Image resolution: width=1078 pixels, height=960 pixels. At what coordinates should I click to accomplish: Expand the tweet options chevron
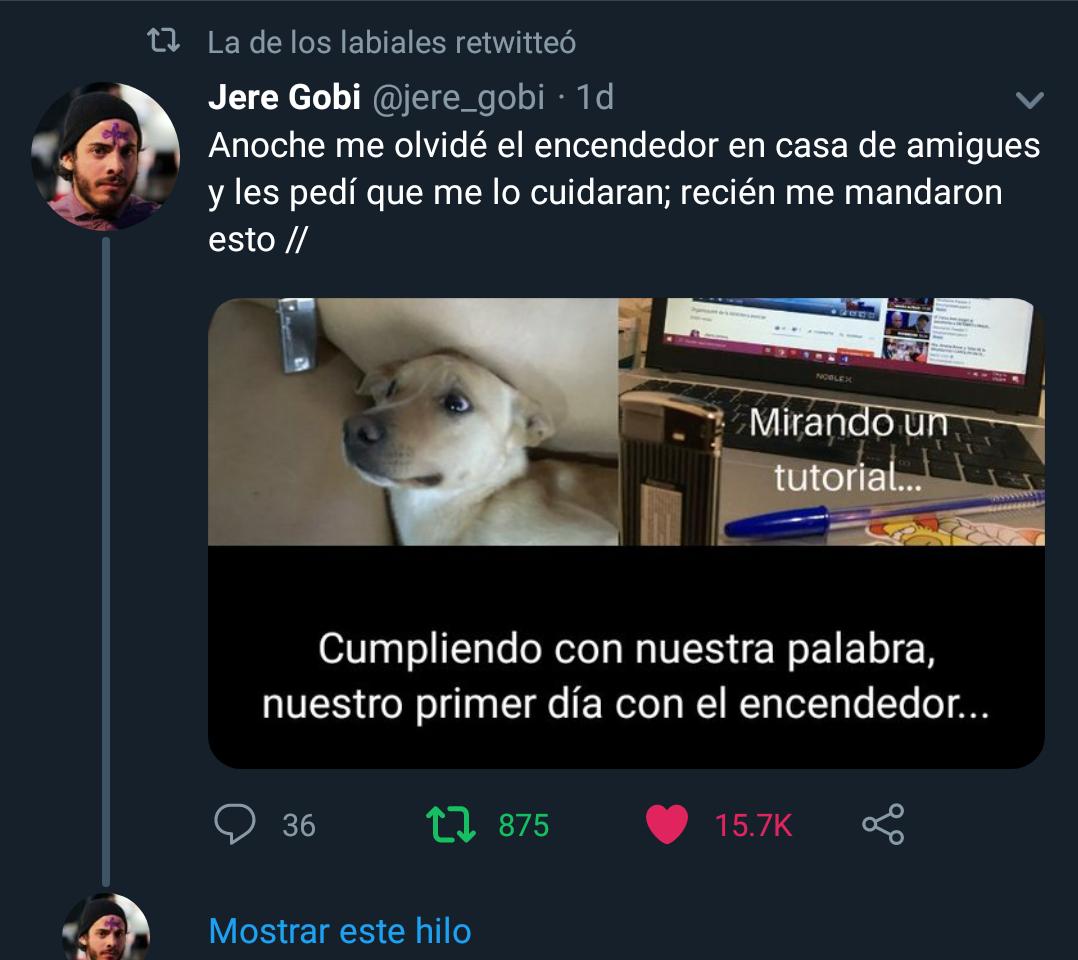(x=1029, y=100)
